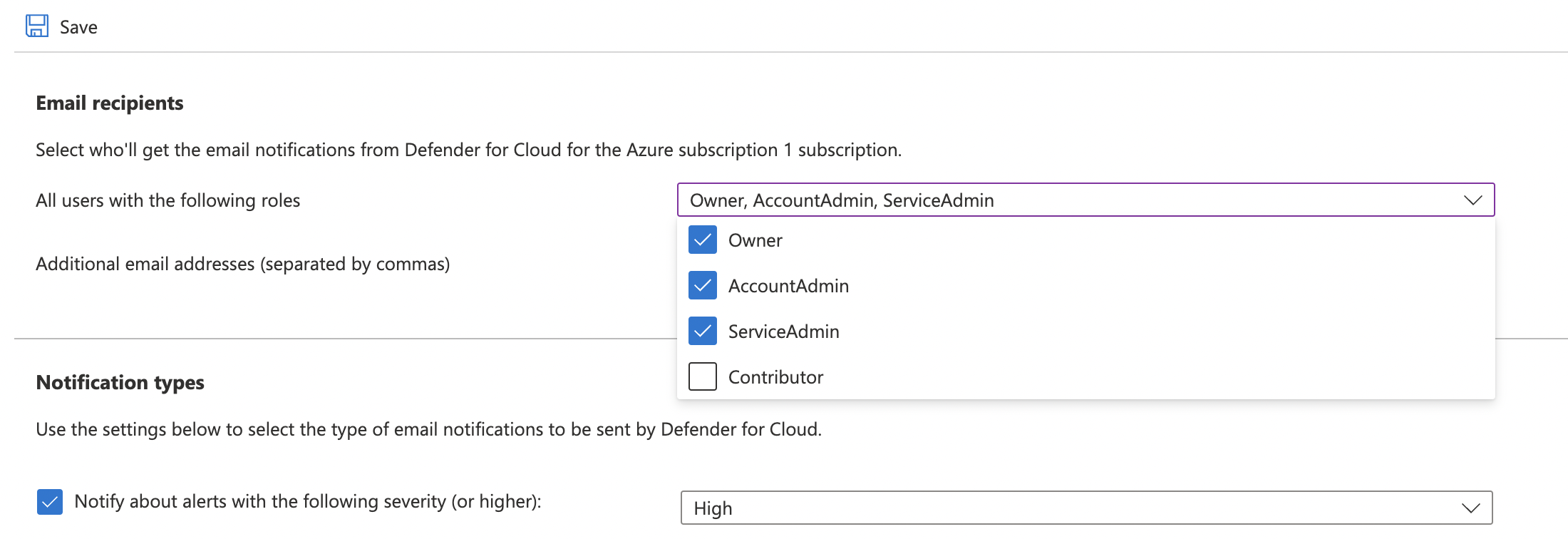This screenshot has width=1568, height=539.
Task: Click the Save floppy disk icon
Action: pos(37,26)
